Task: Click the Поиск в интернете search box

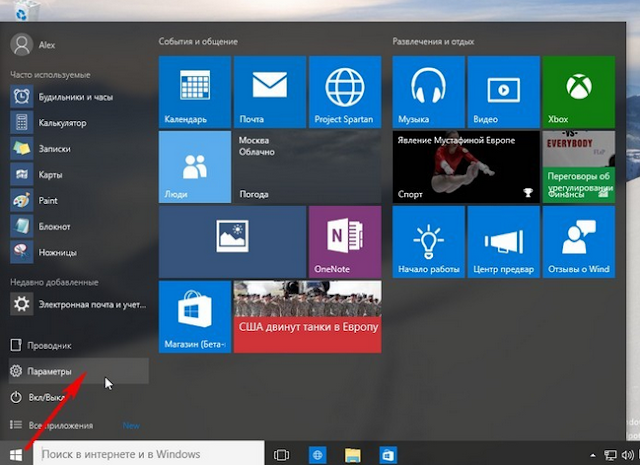Action: coord(149,454)
